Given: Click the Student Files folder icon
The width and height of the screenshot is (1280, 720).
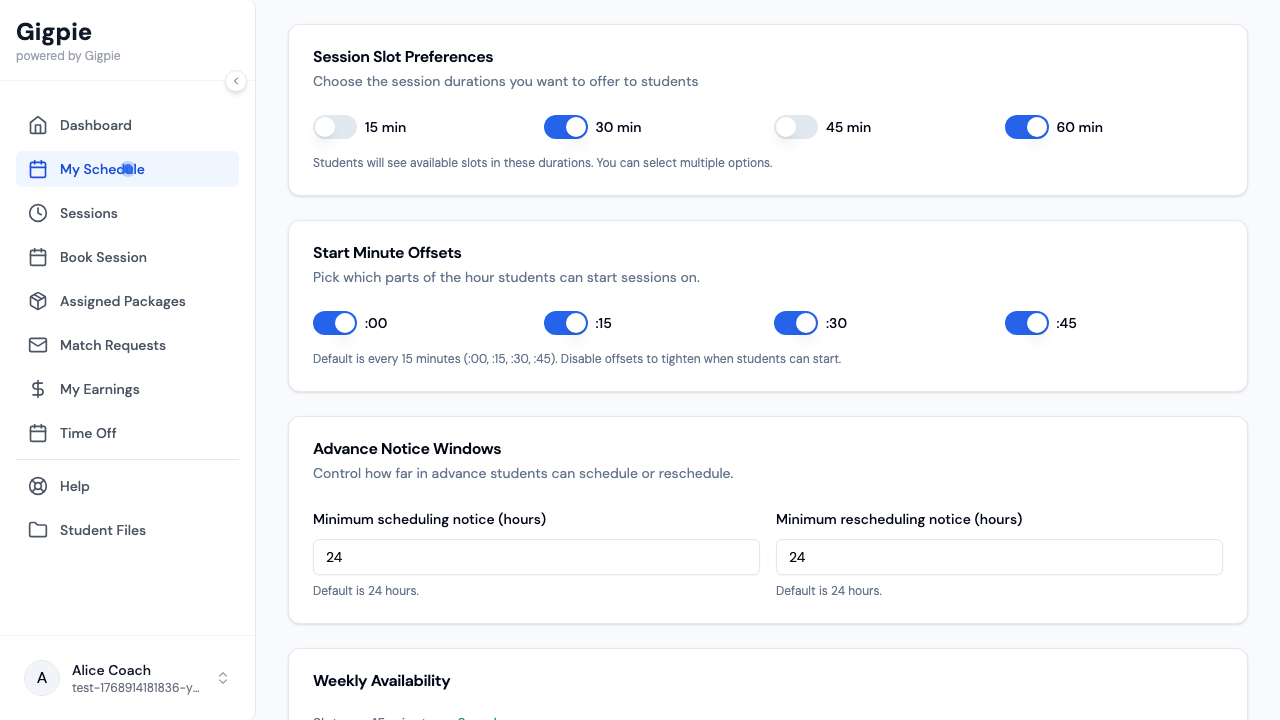Looking at the screenshot, I should pos(38,530).
